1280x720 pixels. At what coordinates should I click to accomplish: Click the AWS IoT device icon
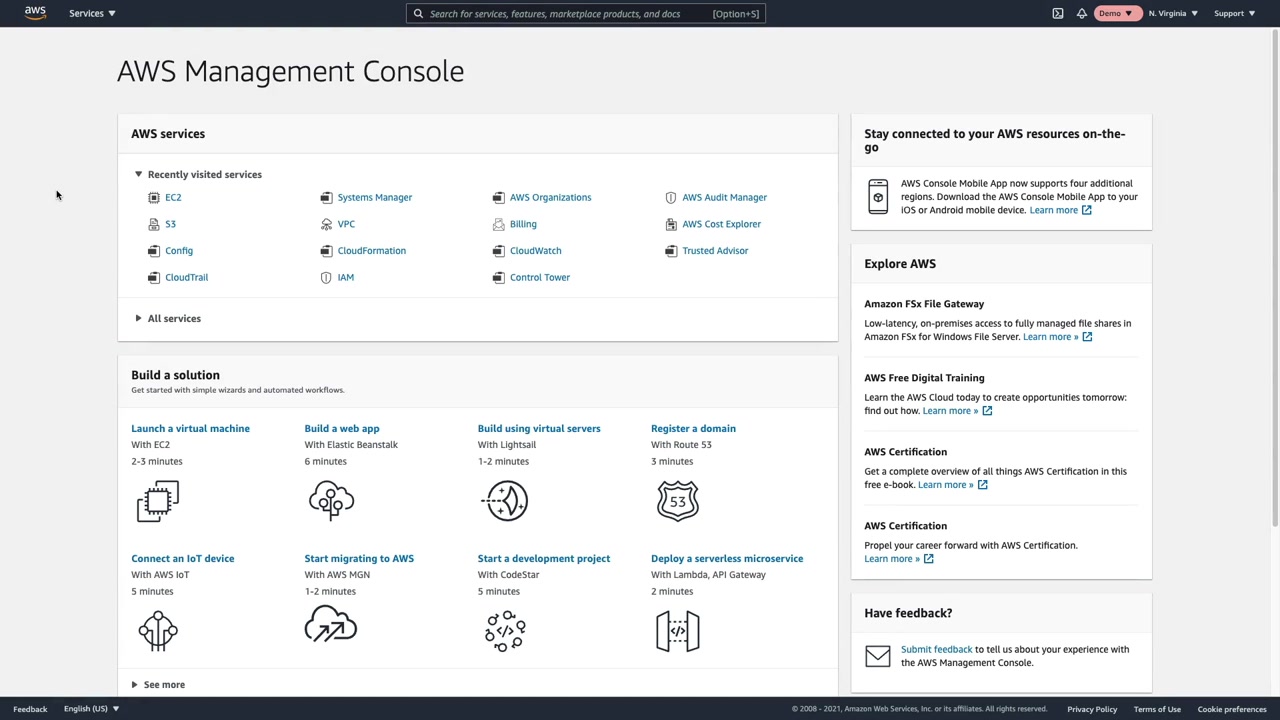(158, 631)
